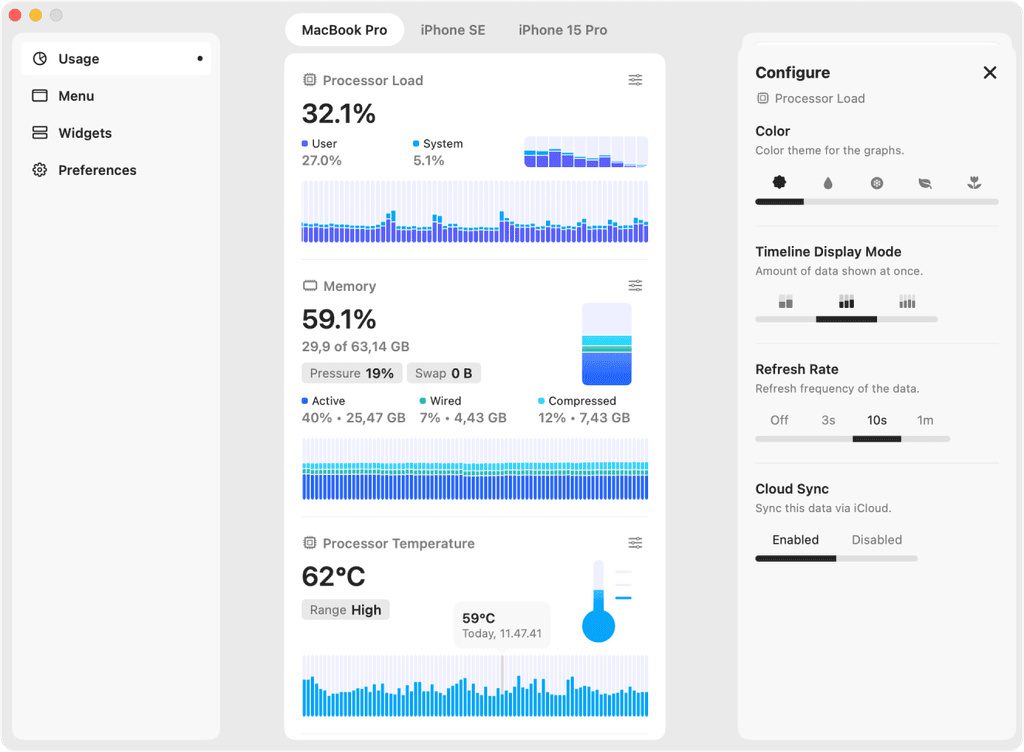Image resolution: width=1024 pixels, height=752 pixels.
Task: Select four-bar dense timeline display mode
Action: click(x=907, y=301)
